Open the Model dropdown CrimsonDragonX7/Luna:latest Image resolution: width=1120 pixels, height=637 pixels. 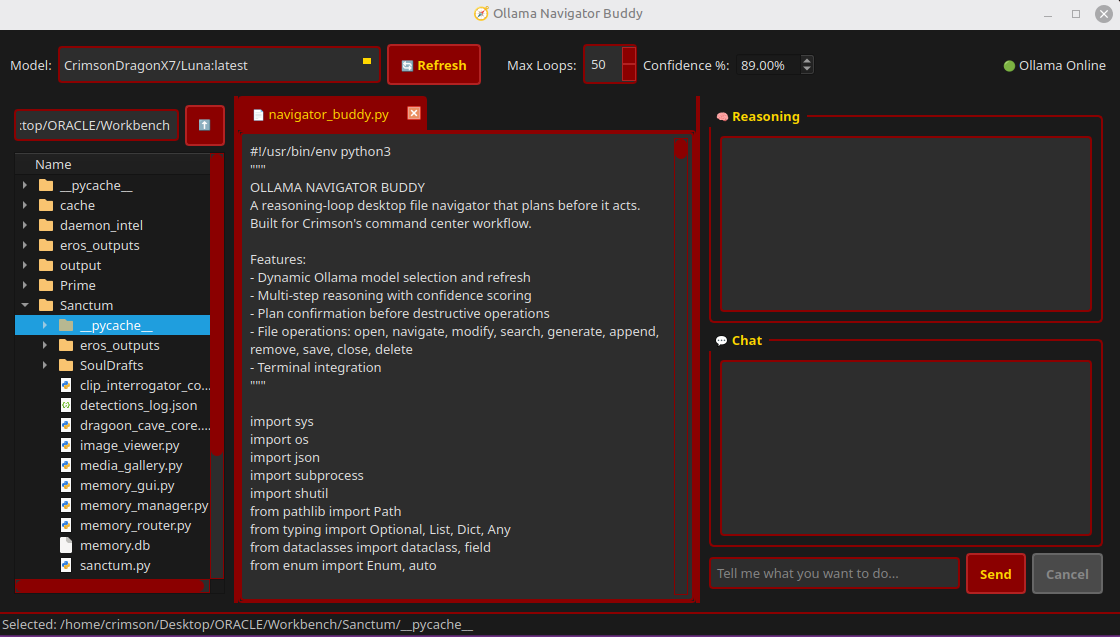tap(219, 64)
